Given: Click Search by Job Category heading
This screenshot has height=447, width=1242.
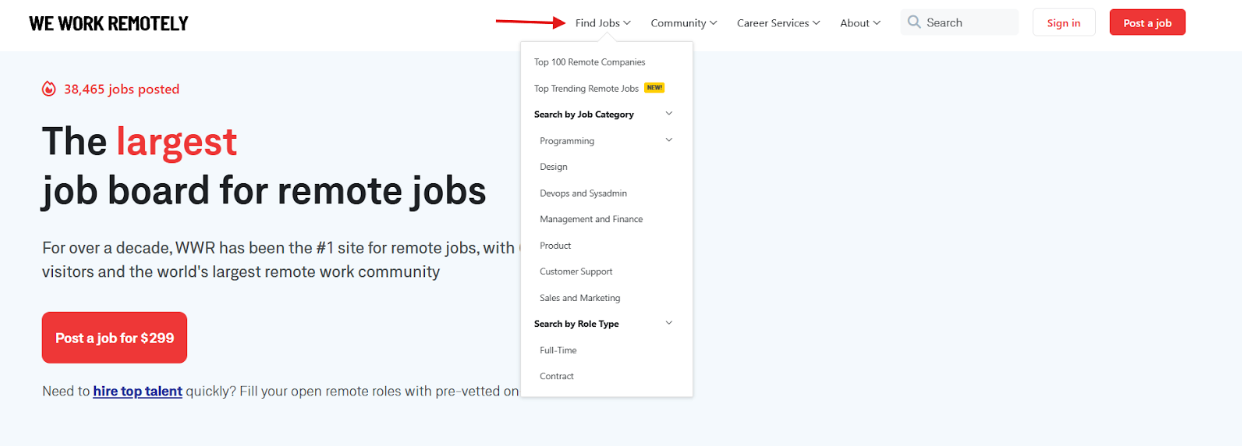Looking at the screenshot, I should [x=584, y=114].
